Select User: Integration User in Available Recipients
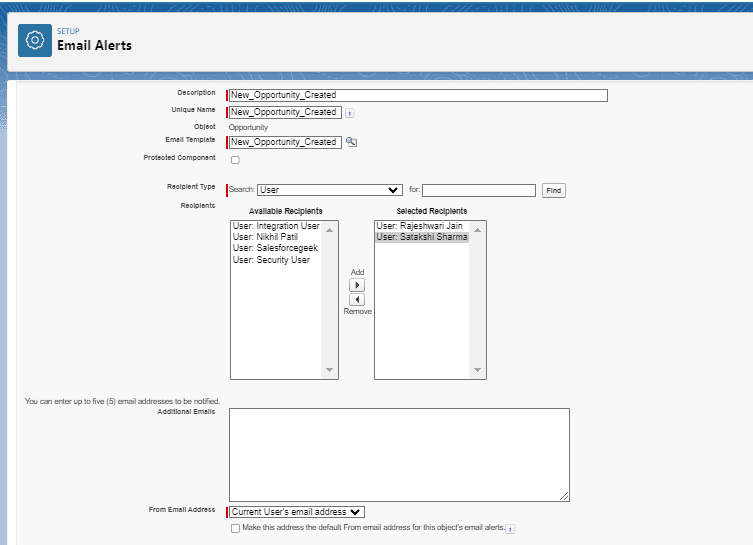Screen dimensions: 753x545 (276, 226)
